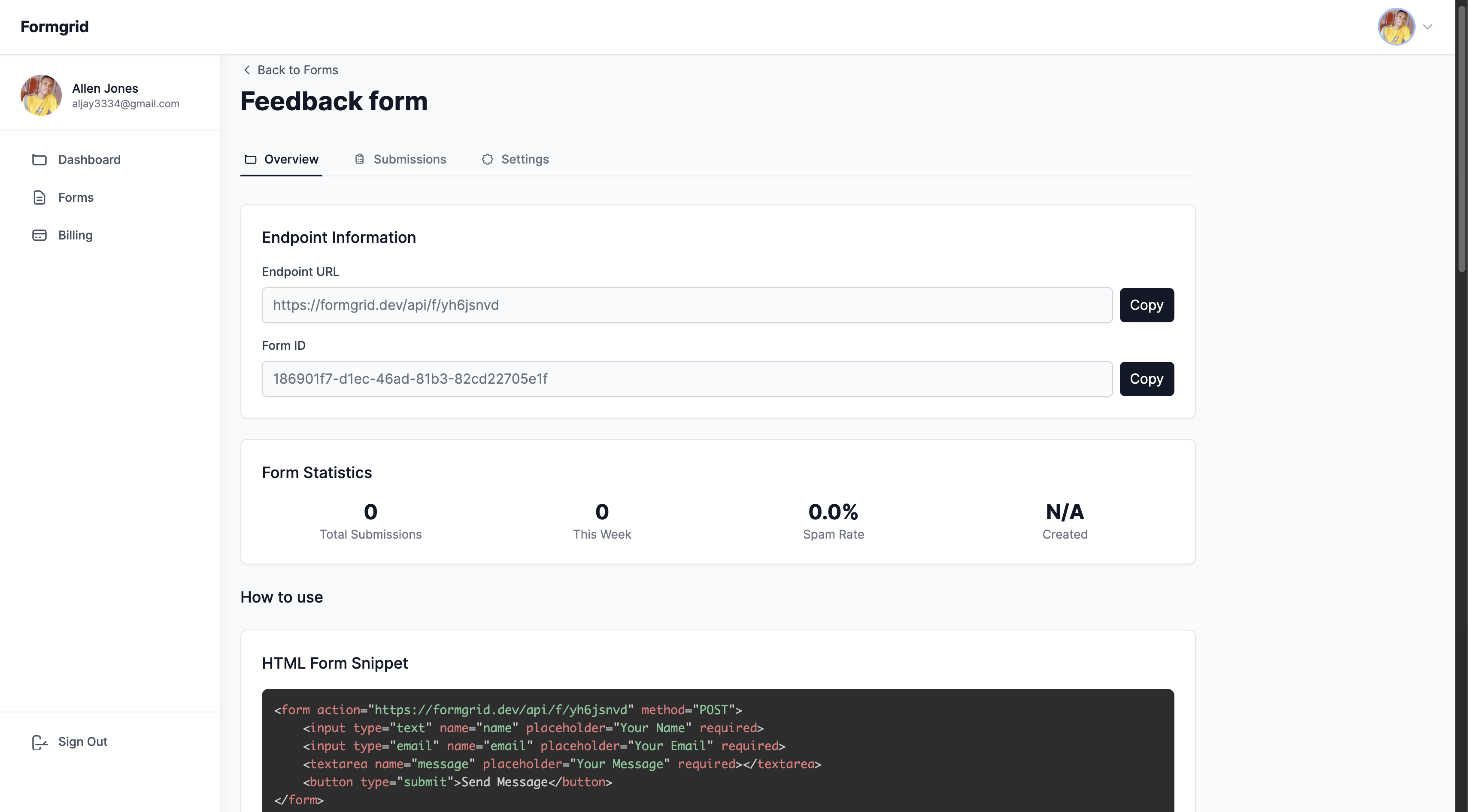Open the account dropdown at top right
This screenshot has width=1468, height=812.
click(x=1428, y=27)
